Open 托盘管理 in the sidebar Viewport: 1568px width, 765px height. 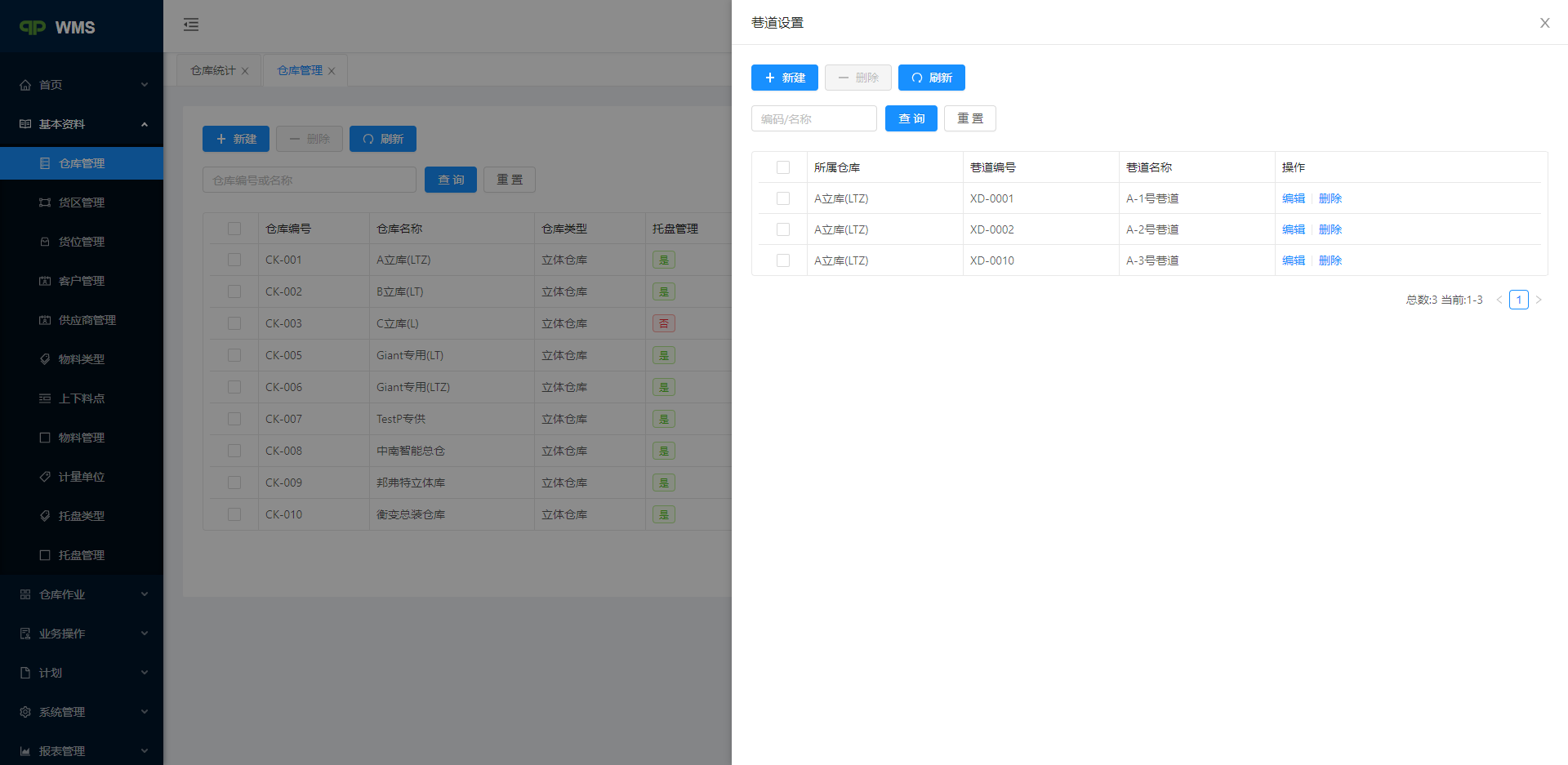[x=82, y=555]
